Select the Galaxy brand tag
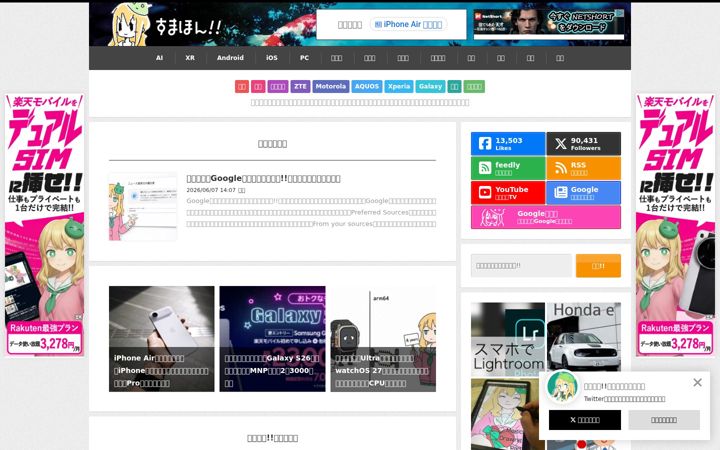720x450 pixels. (430, 86)
